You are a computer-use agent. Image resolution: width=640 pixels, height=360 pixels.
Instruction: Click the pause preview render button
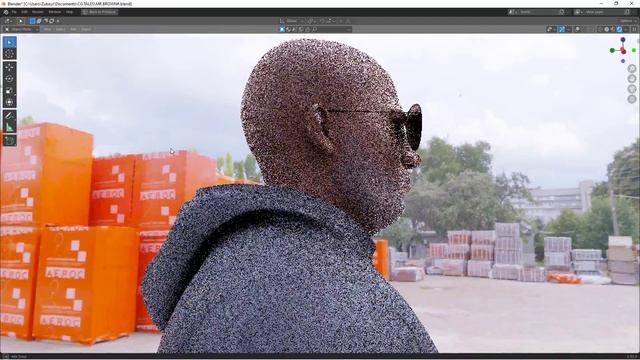point(634,29)
